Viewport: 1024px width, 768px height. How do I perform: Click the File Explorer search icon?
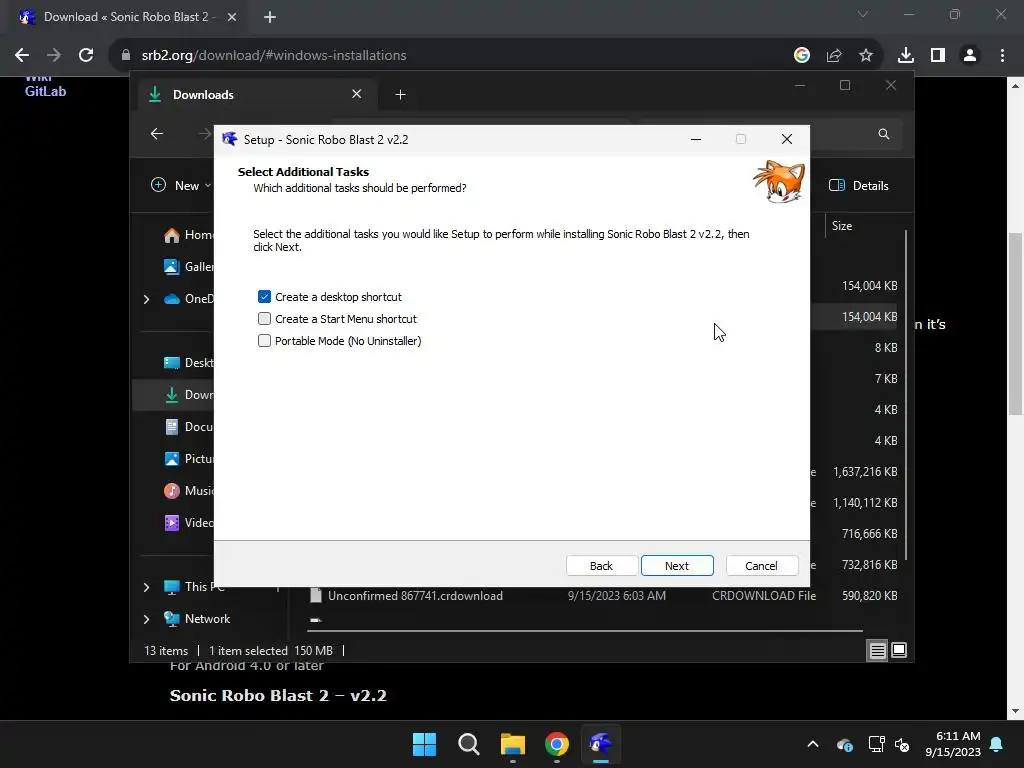pos(884,134)
